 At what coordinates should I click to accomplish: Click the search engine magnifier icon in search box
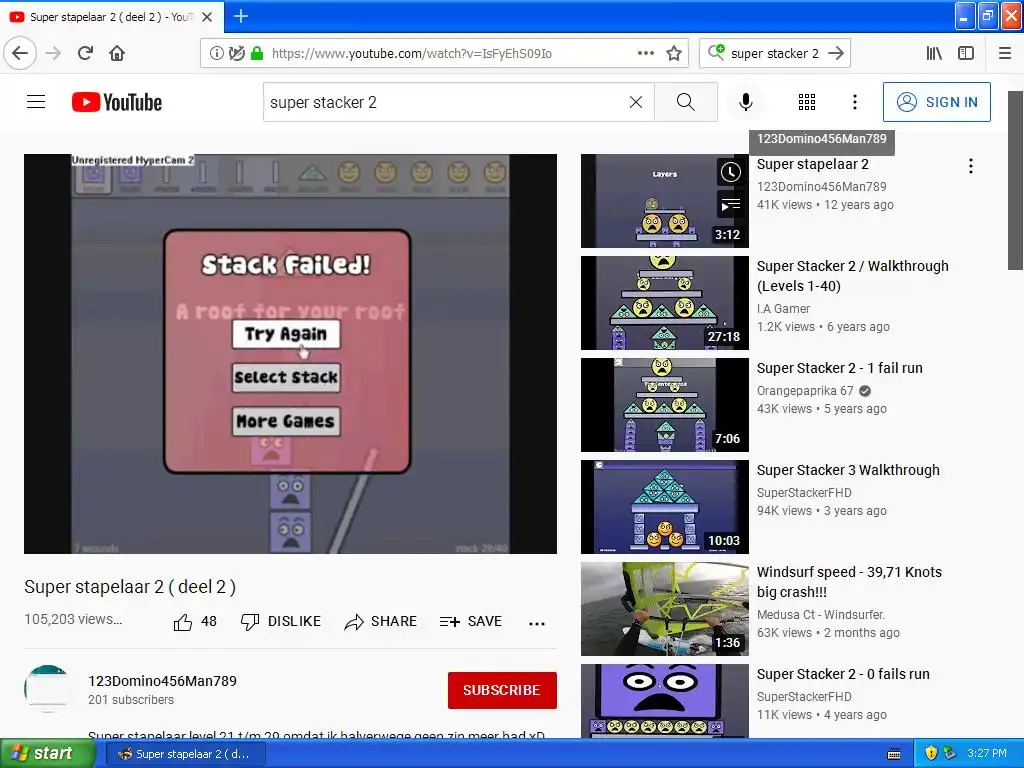(x=716, y=52)
